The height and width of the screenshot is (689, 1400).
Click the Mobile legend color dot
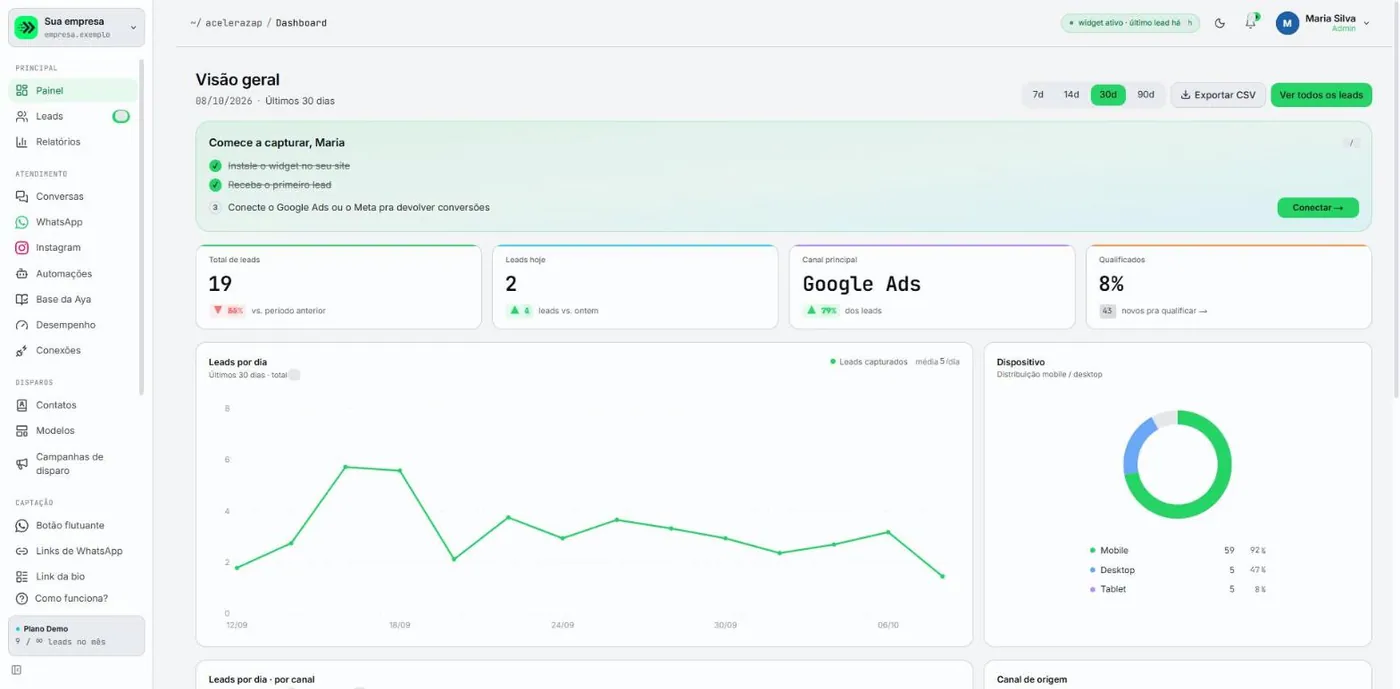click(x=1093, y=551)
